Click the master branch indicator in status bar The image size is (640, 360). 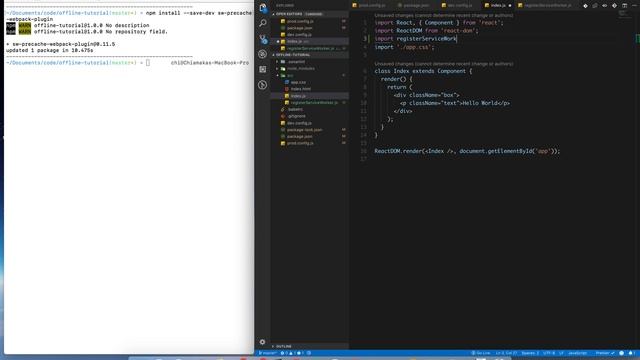(x=268, y=353)
